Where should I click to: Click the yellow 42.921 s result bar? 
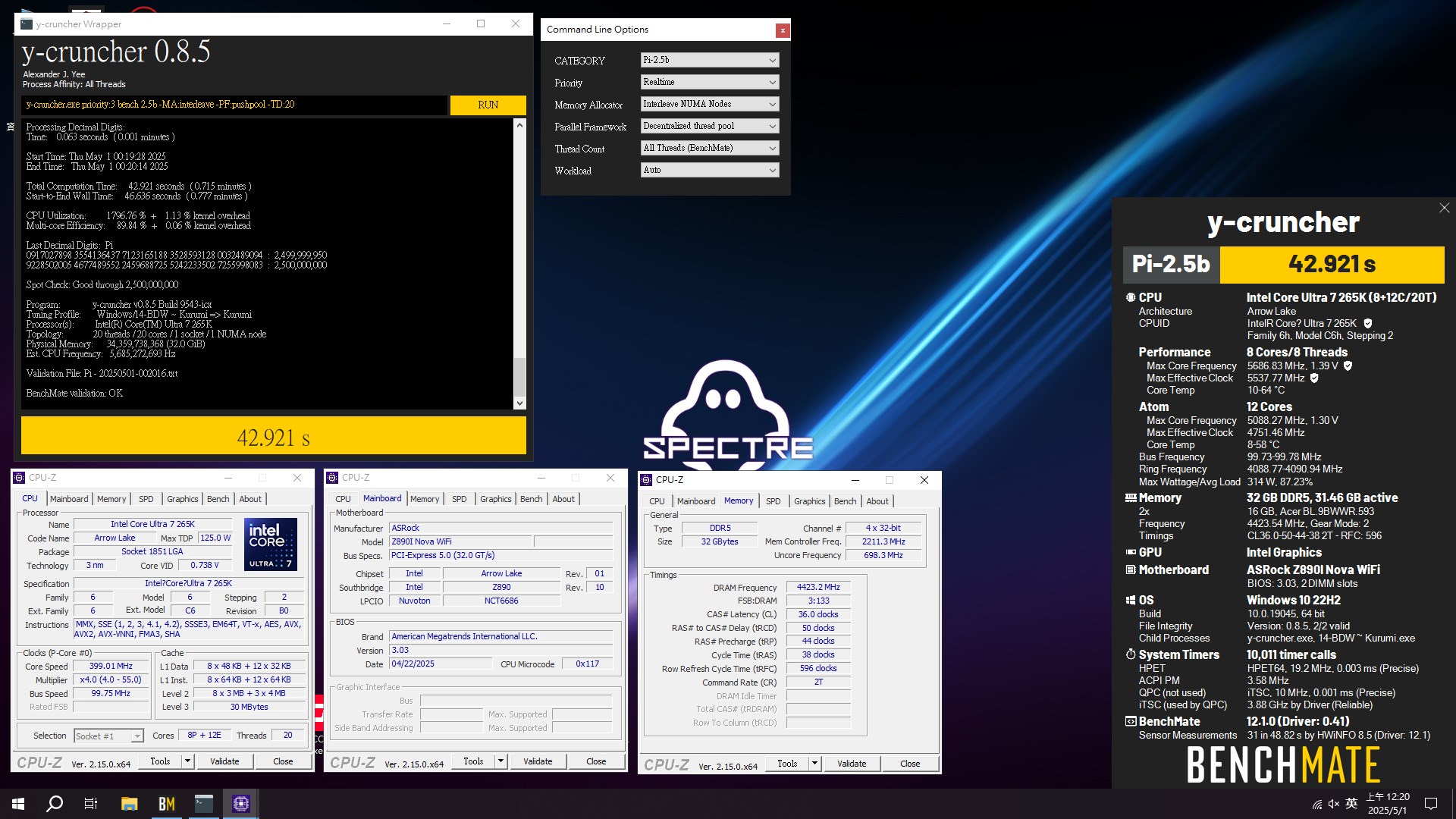(274, 437)
